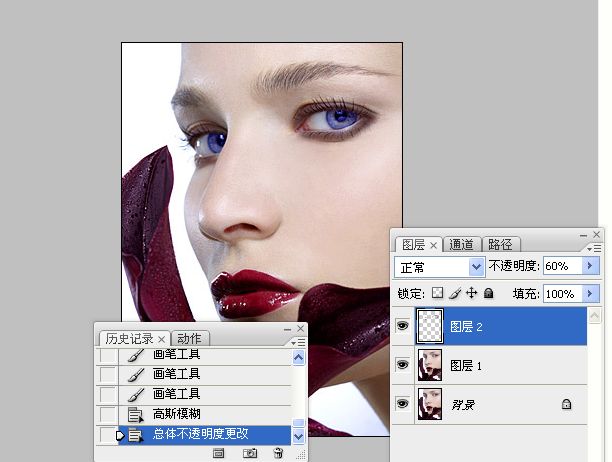Switch to the 动作 tab
Screen dimensions: 612x462
click(x=189, y=338)
